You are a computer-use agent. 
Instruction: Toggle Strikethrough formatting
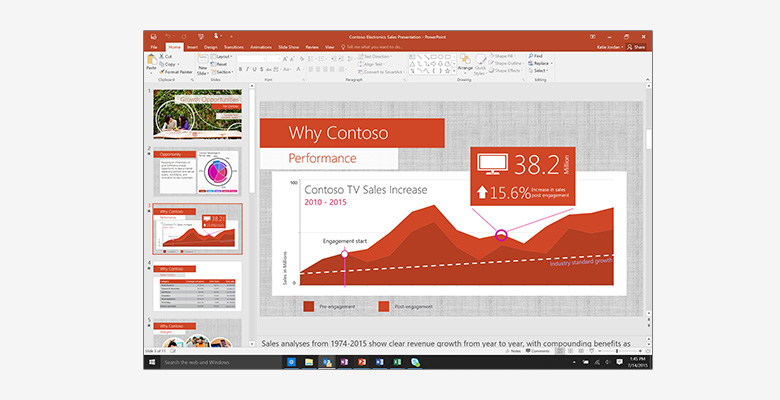pos(269,70)
